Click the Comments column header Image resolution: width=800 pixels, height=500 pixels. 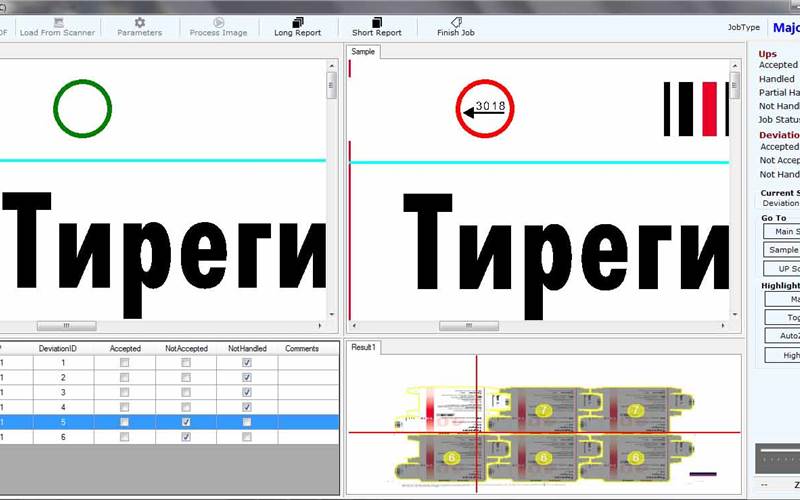point(301,348)
